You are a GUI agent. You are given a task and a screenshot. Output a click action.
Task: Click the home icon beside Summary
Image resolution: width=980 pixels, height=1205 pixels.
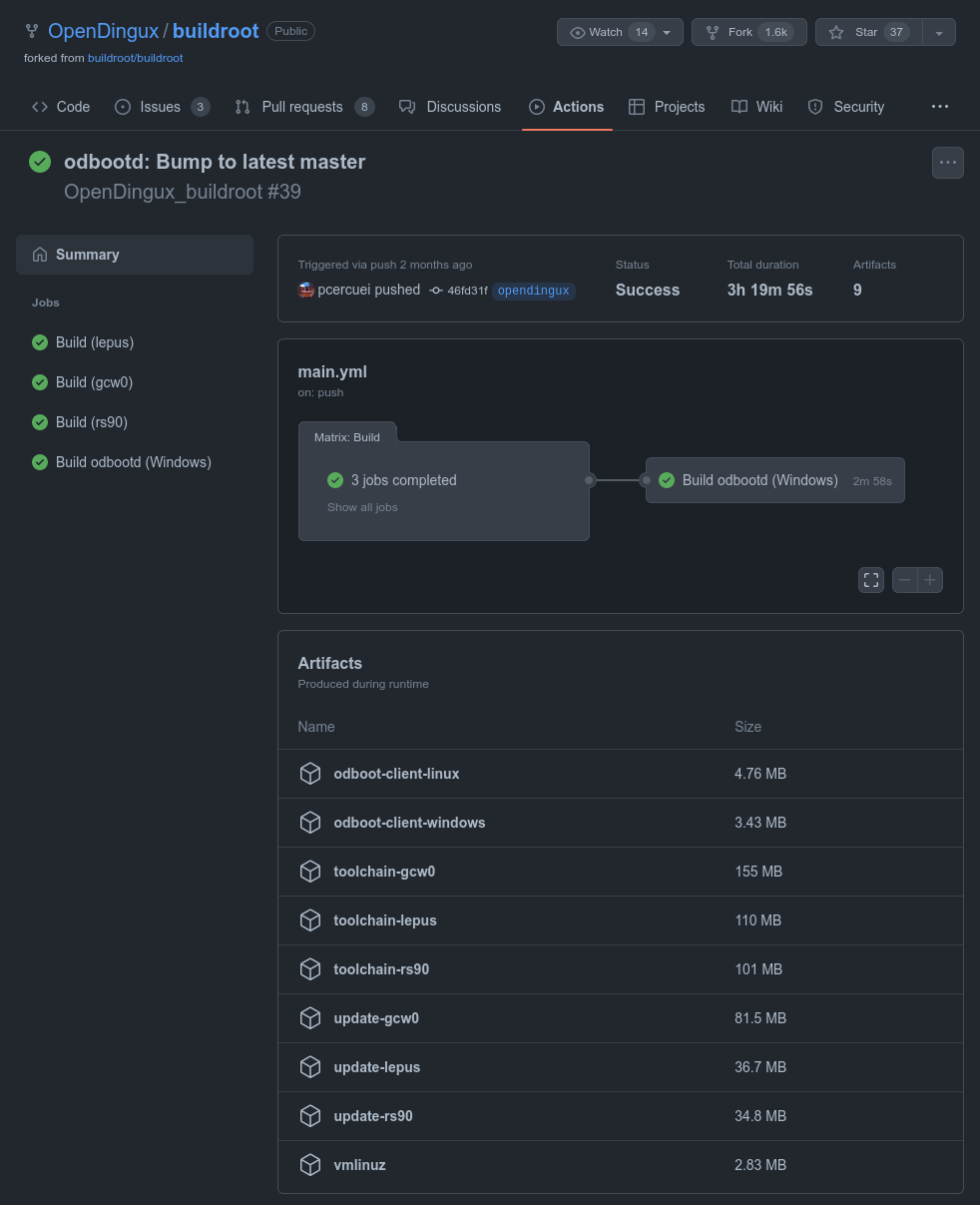40,255
